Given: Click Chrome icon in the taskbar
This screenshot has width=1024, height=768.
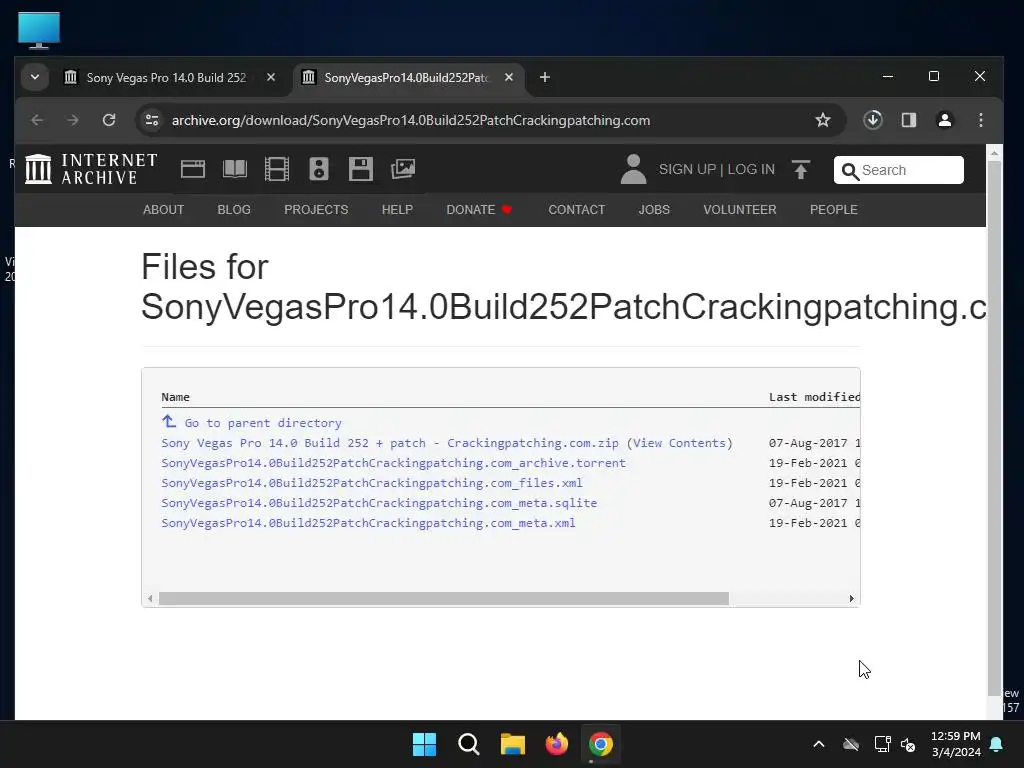Looking at the screenshot, I should [601, 744].
